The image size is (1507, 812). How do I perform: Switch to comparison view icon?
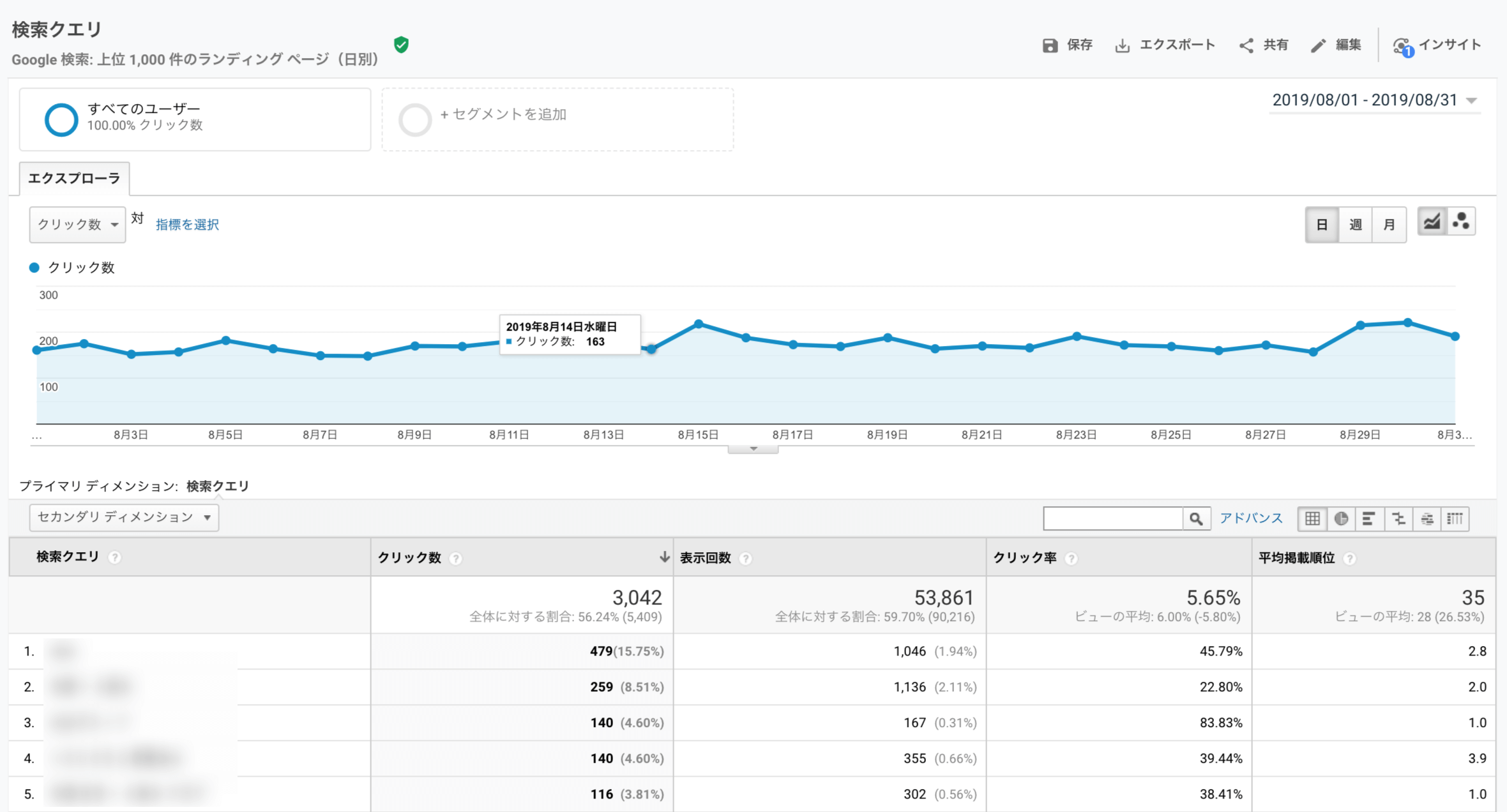coord(1398,518)
